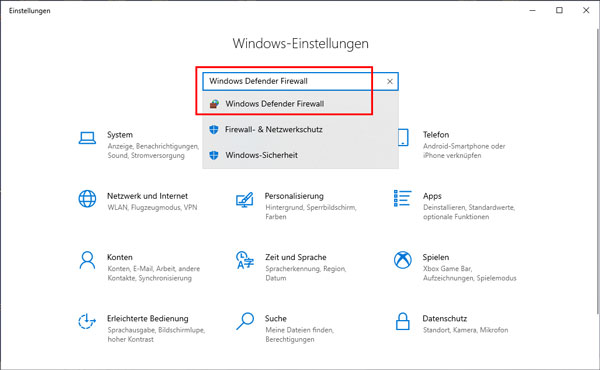This screenshot has width=600, height=370.
Task: Clear the search box with the X
Action: tap(390, 81)
